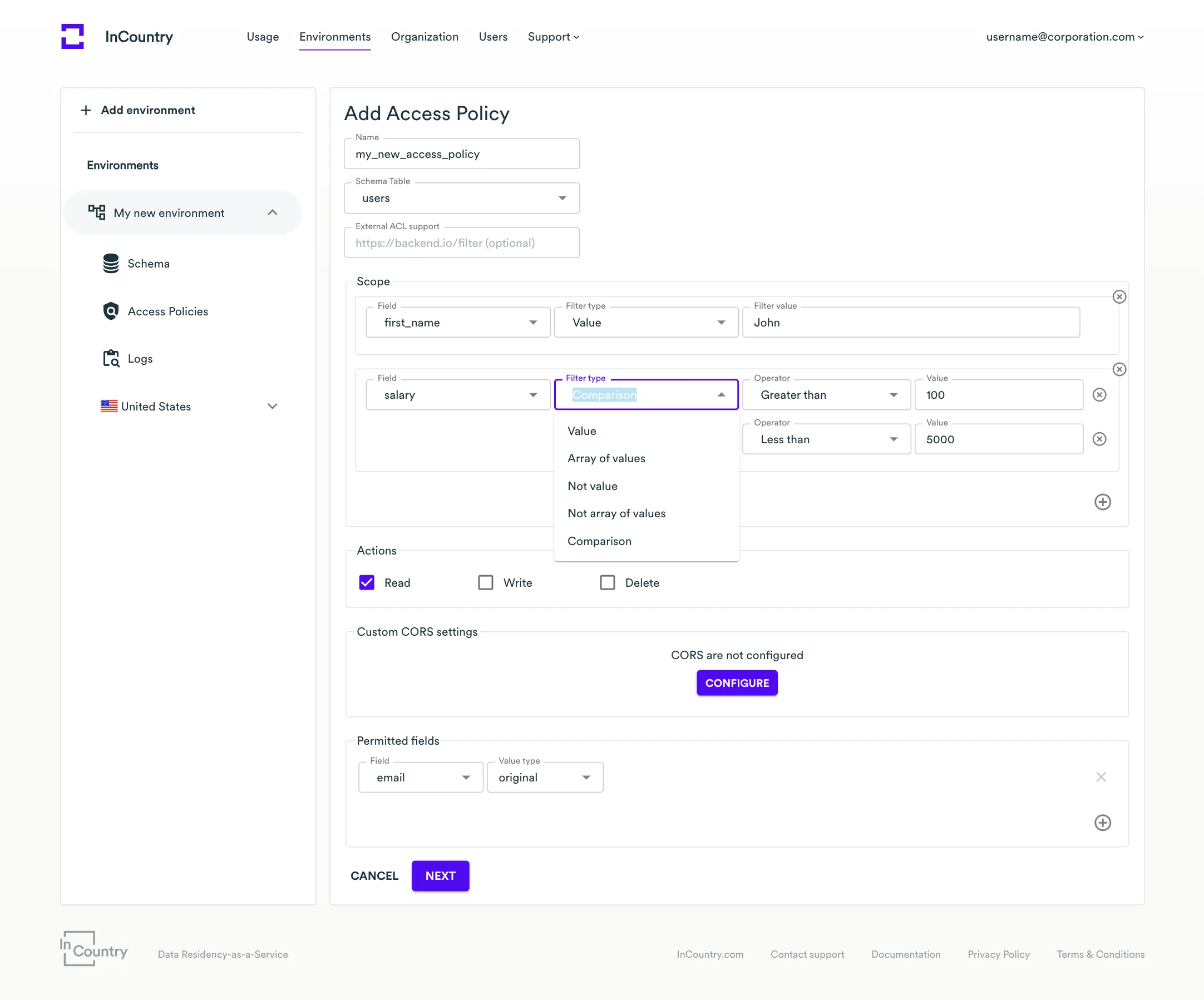Click the United States flag icon
Viewport: 1204px width, 1000px height.
tap(109, 406)
